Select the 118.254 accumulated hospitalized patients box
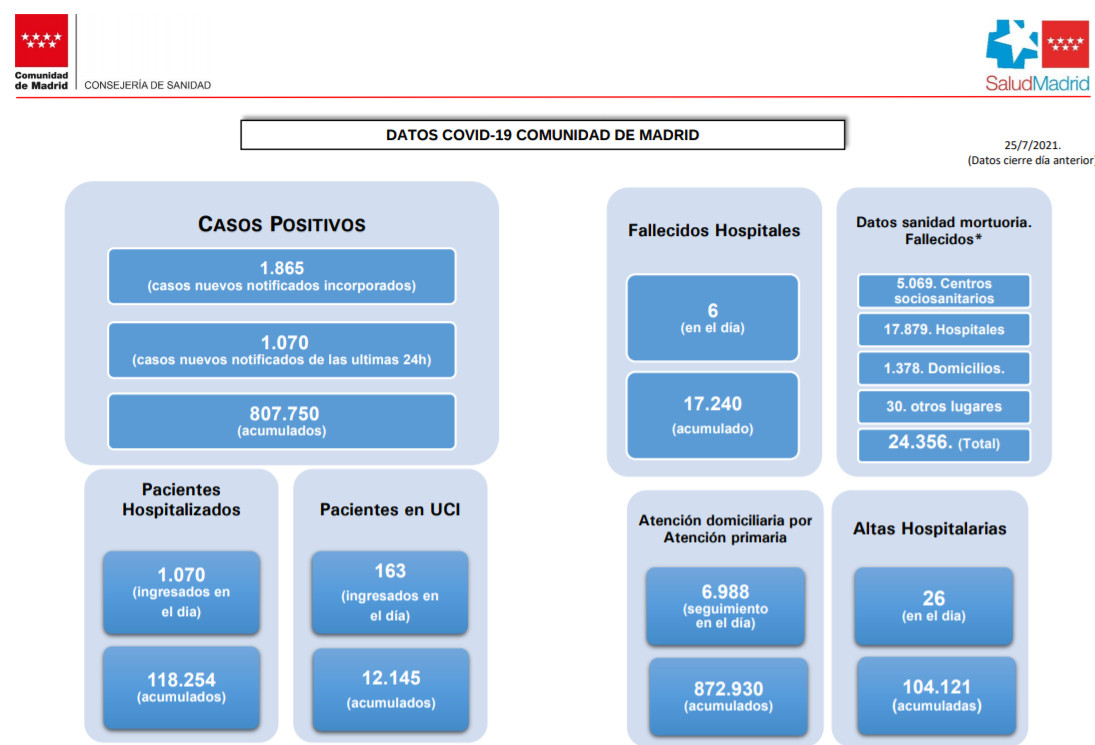Image resolution: width=1095 pixels, height=745 pixels. pos(181,687)
